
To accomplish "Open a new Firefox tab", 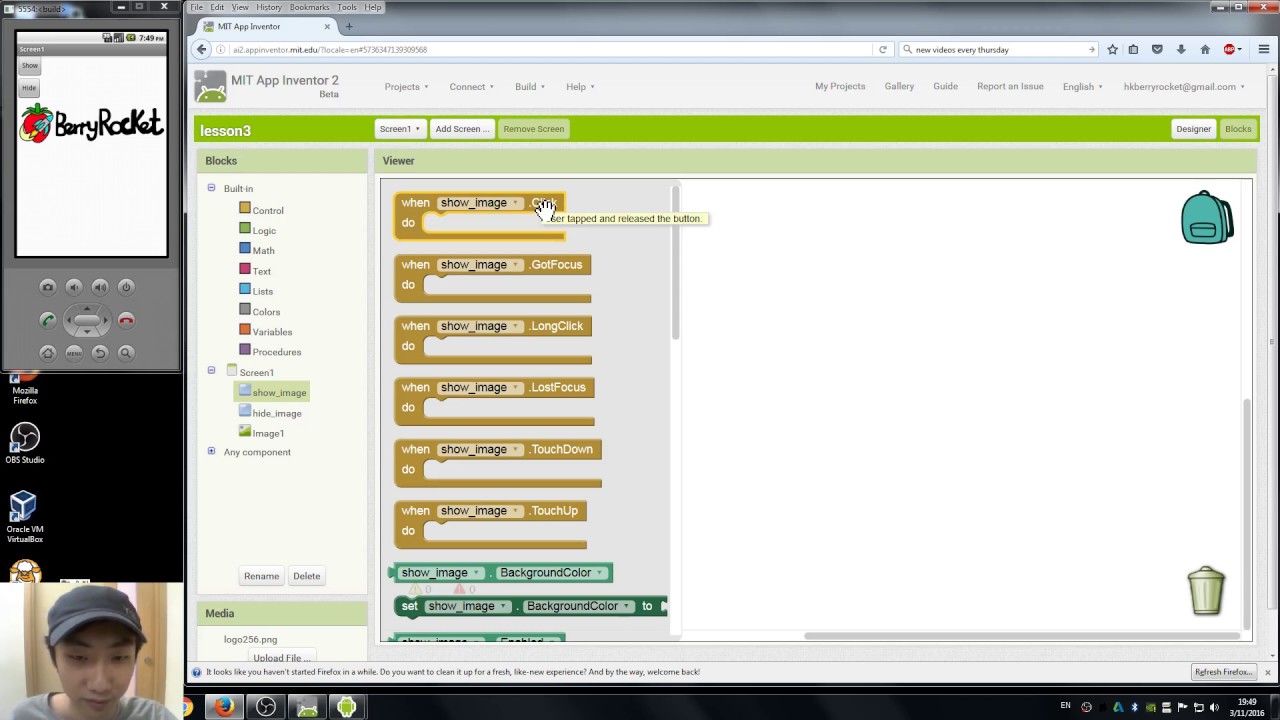I will point(349,26).
